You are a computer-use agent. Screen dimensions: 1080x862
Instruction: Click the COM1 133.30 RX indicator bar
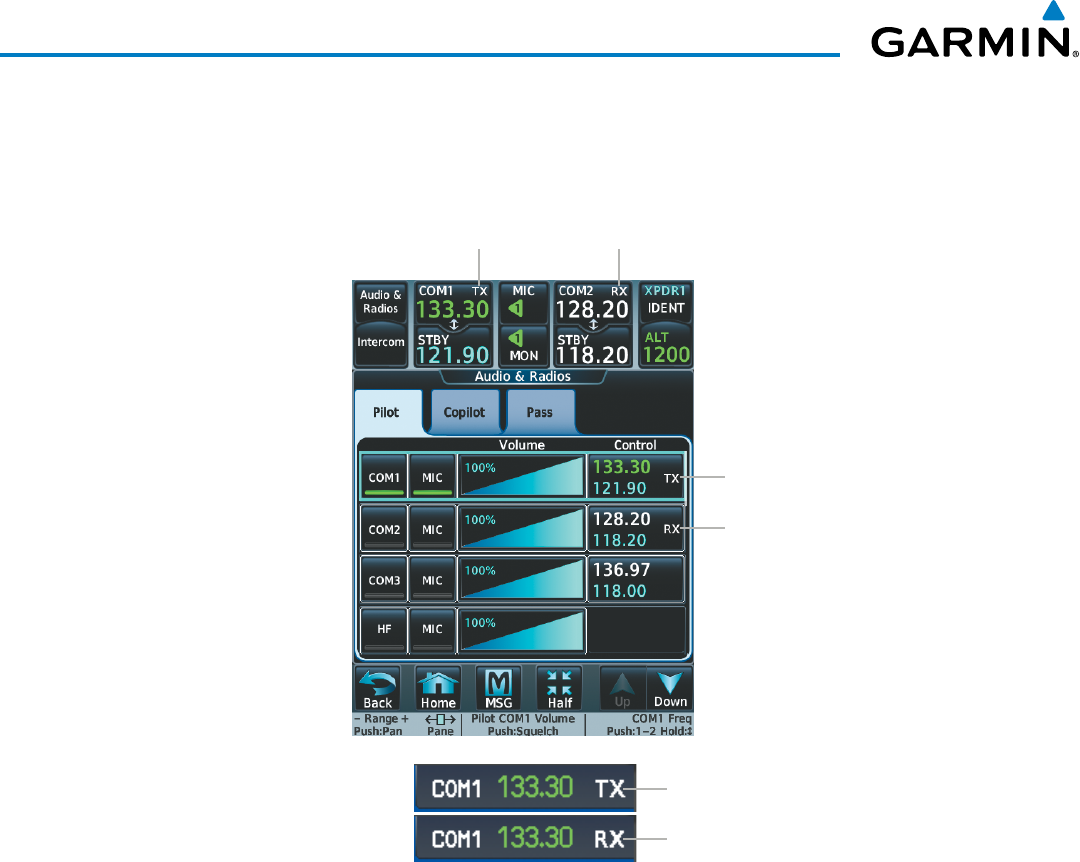click(x=525, y=839)
